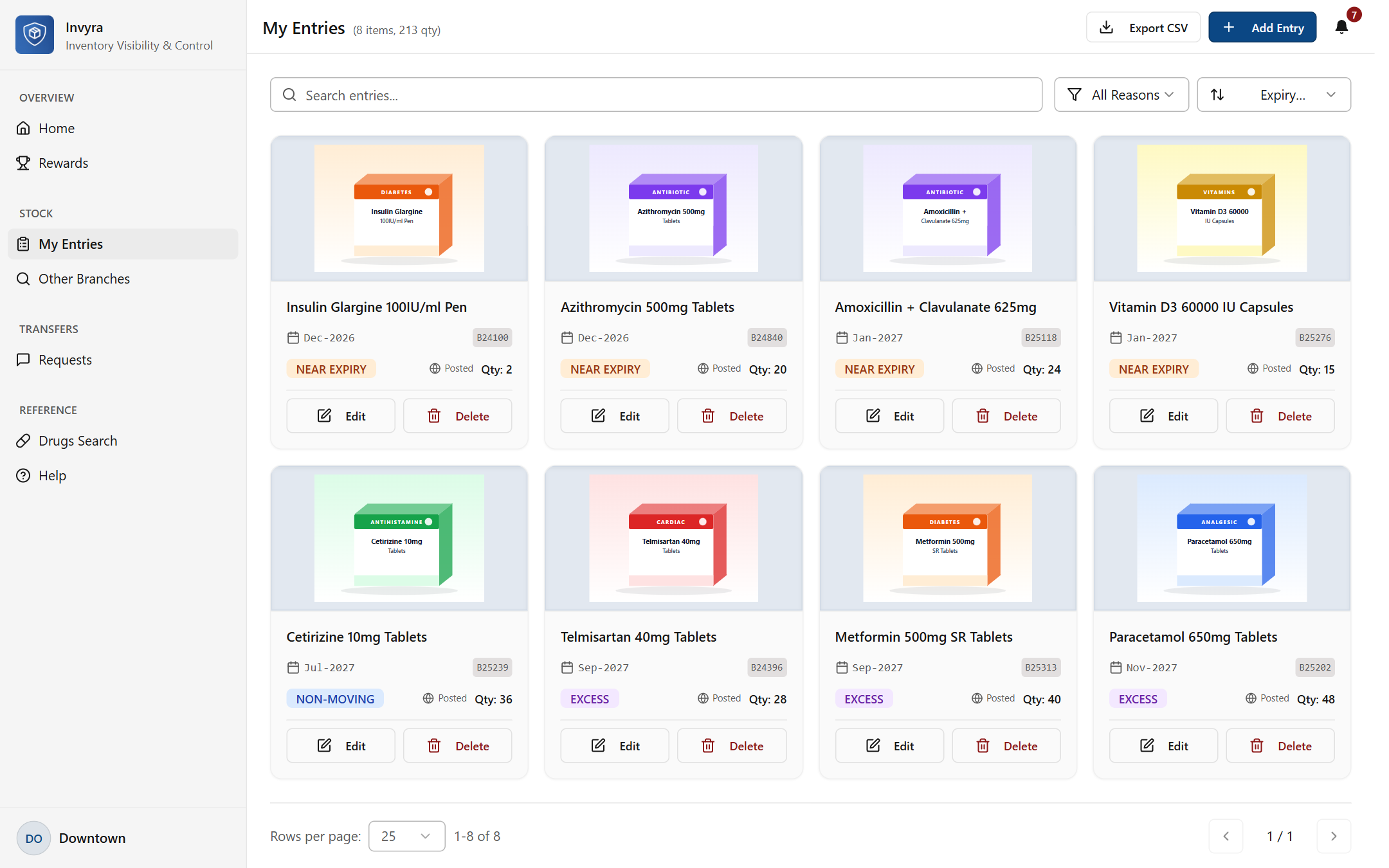Open transfer Requests
Screen dimensions: 1389x868
[x=123, y=360]
